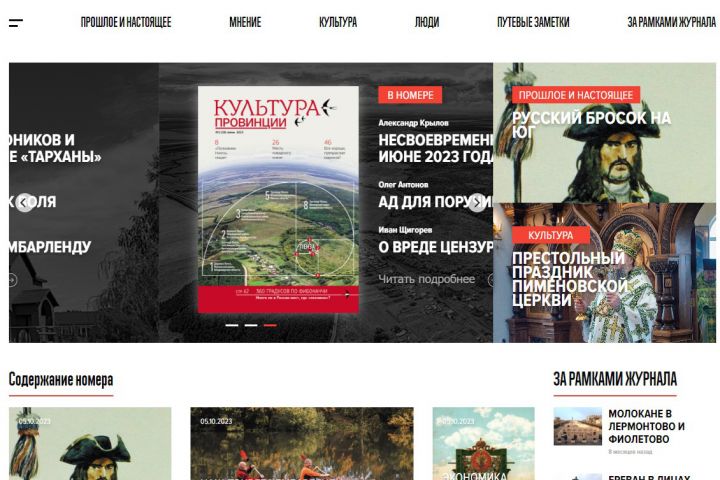Image resolution: width=720 pixels, height=480 pixels.
Task: Open Экономика illustrated article card
Action: pyautogui.click(x=483, y=444)
